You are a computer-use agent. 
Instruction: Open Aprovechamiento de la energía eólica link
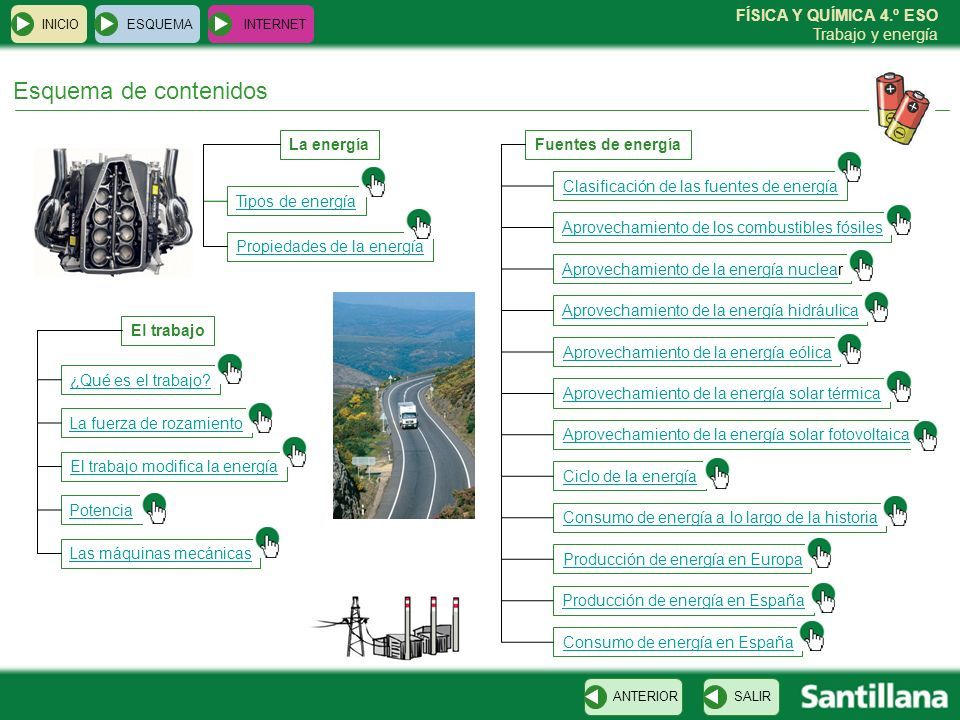coord(697,353)
